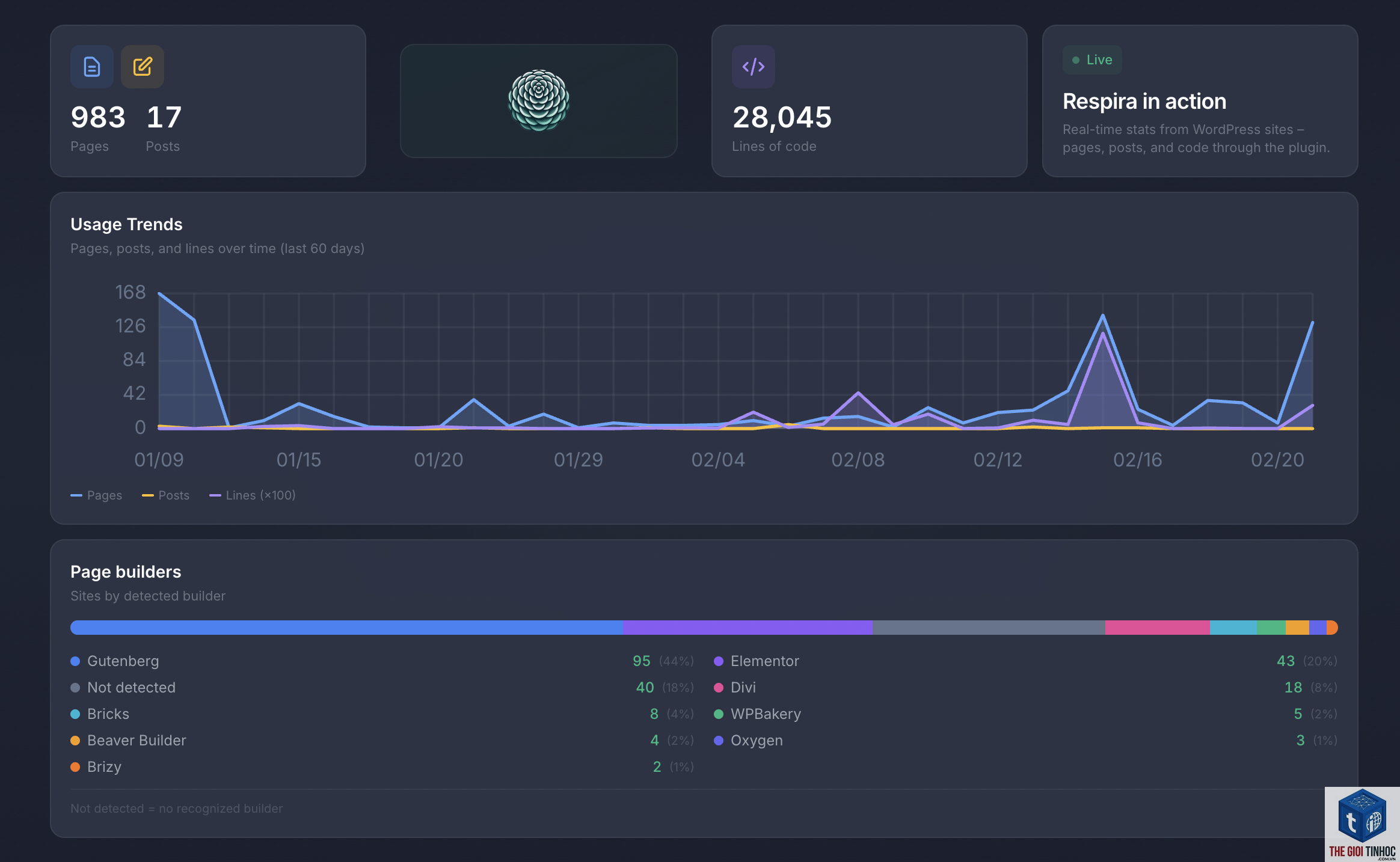This screenshot has width=1400, height=862.
Task: Click the WPBakery legend row
Action: (1026, 714)
